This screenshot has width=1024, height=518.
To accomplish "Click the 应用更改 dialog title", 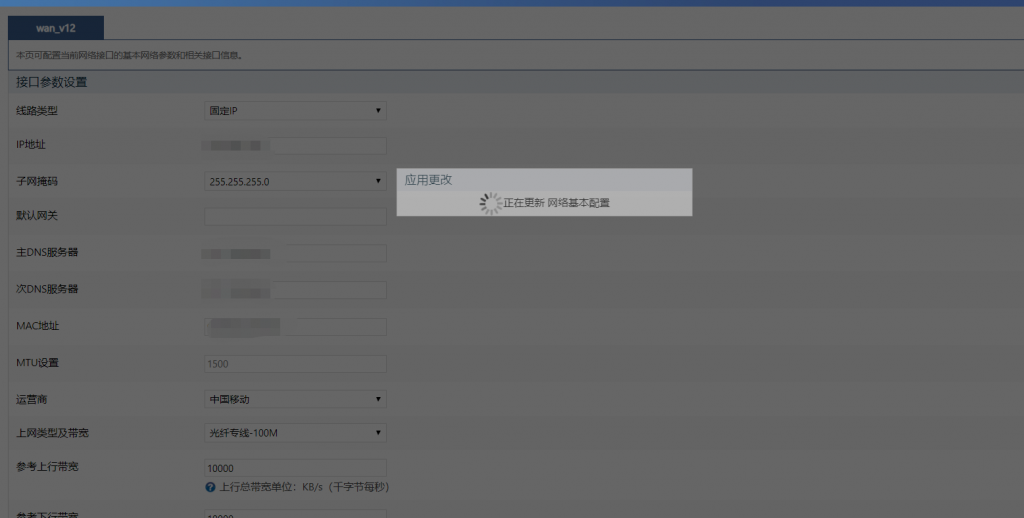I will pyautogui.click(x=429, y=180).
